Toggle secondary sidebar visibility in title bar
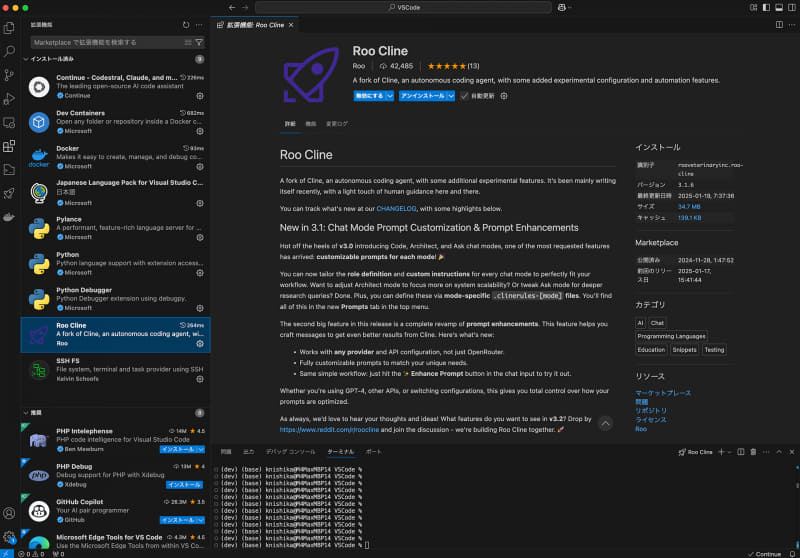This screenshot has height=558, width=800. point(792,8)
